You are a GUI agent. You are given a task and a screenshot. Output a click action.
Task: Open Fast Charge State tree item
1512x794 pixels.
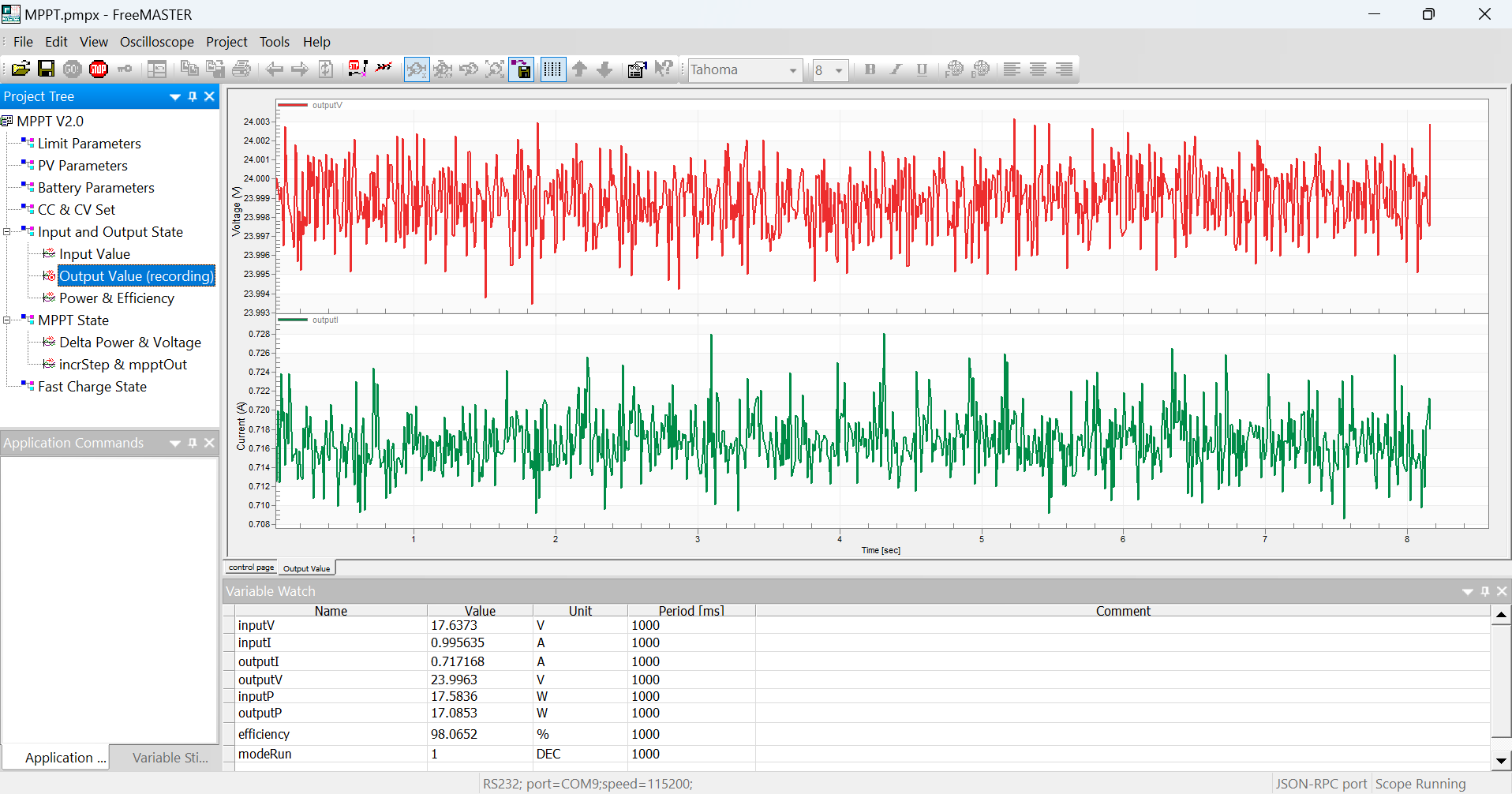tap(92, 387)
